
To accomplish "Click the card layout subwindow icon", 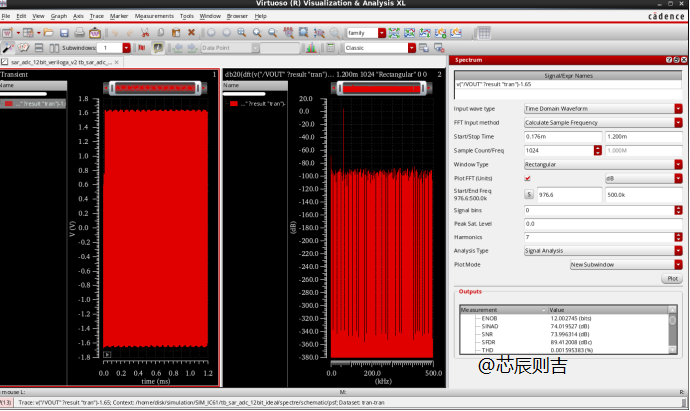I will [23, 48].
